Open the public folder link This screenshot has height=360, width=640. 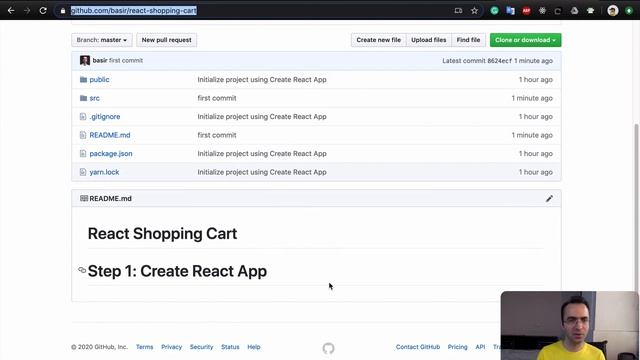tap(99, 80)
